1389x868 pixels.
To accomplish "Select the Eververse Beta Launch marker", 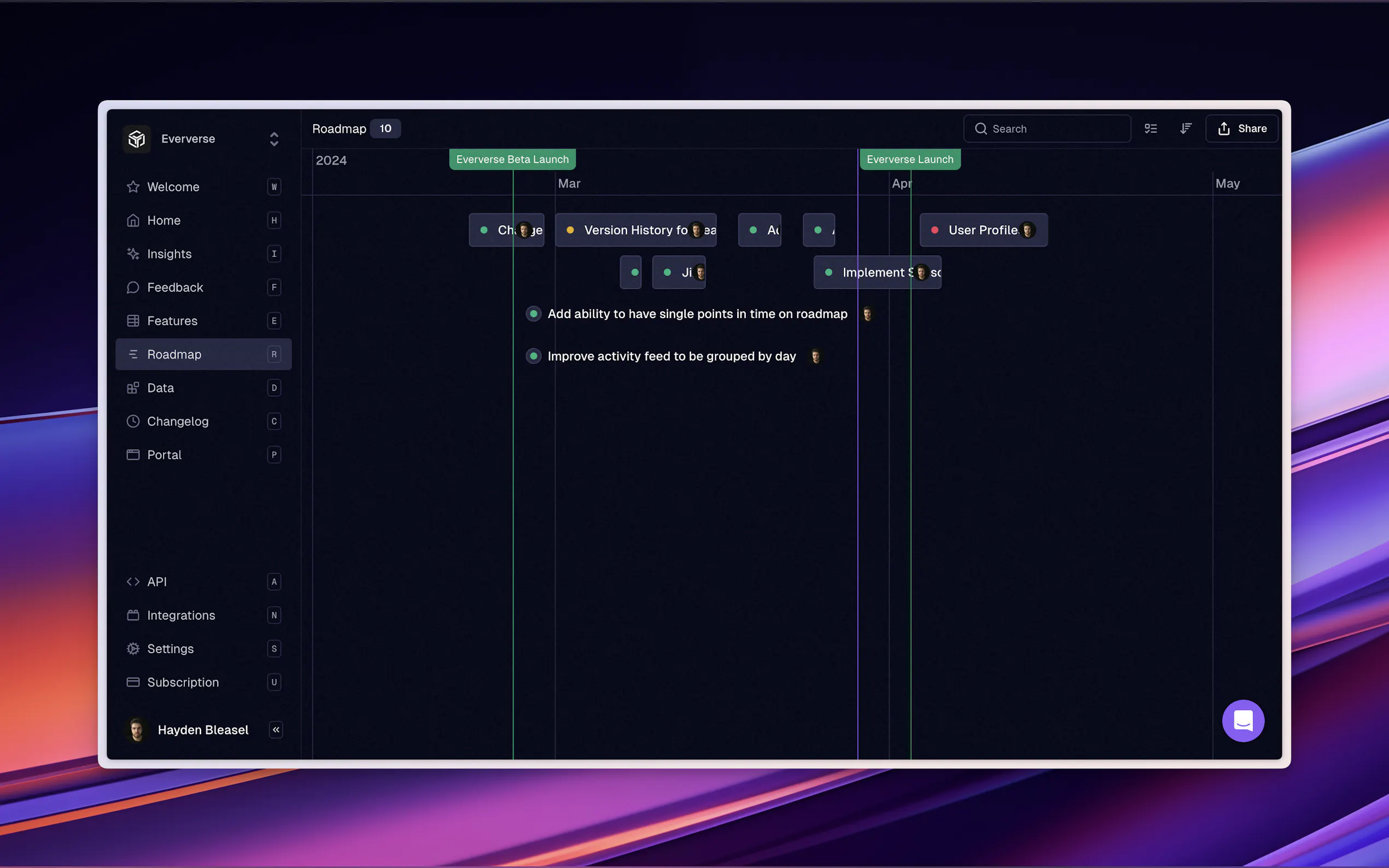I will [x=512, y=160].
